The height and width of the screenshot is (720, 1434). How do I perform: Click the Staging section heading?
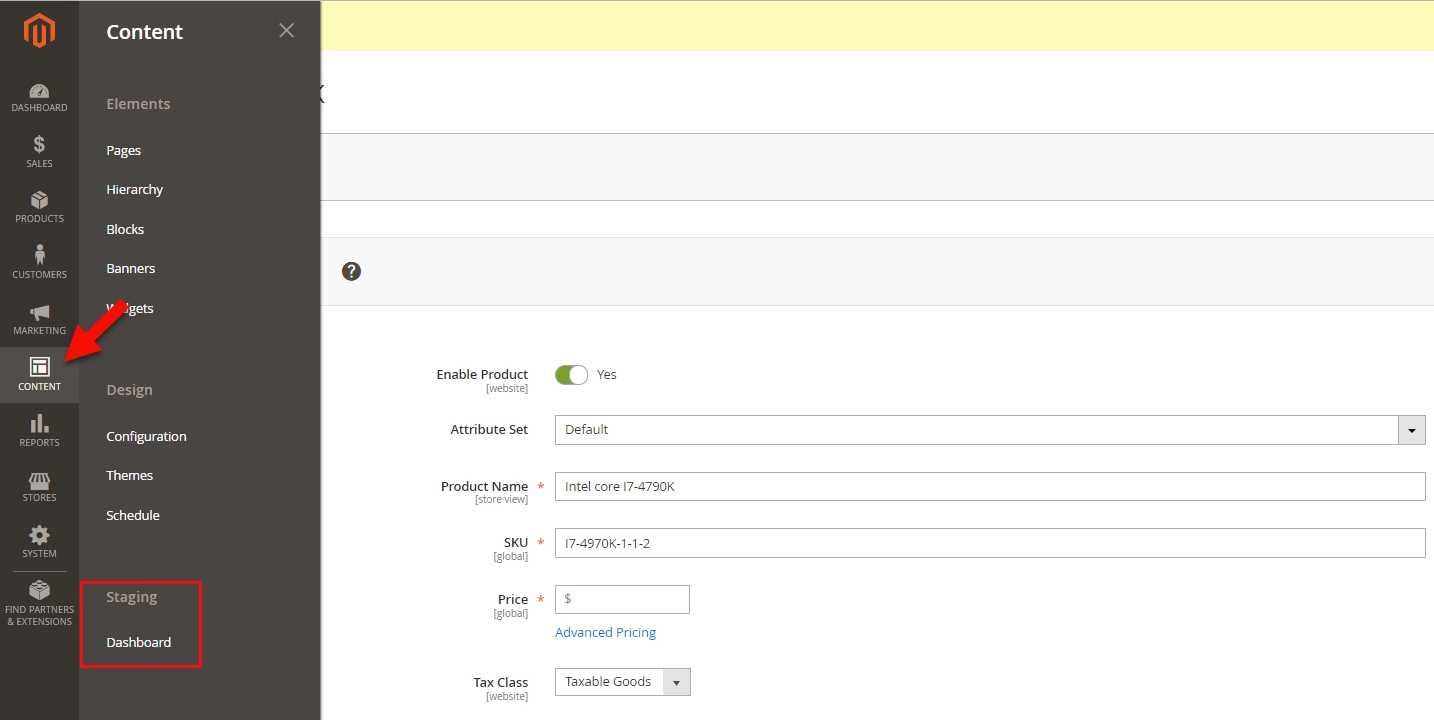click(132, 597)
